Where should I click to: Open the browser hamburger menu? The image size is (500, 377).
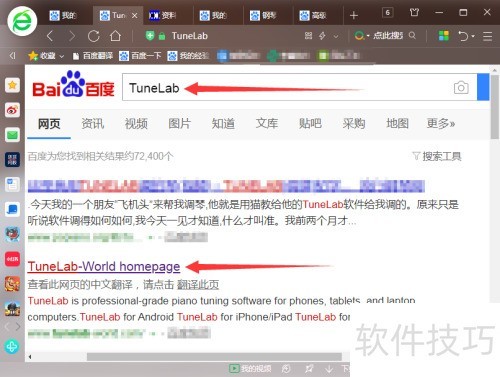pyautogui.click(x=487, y=36)
